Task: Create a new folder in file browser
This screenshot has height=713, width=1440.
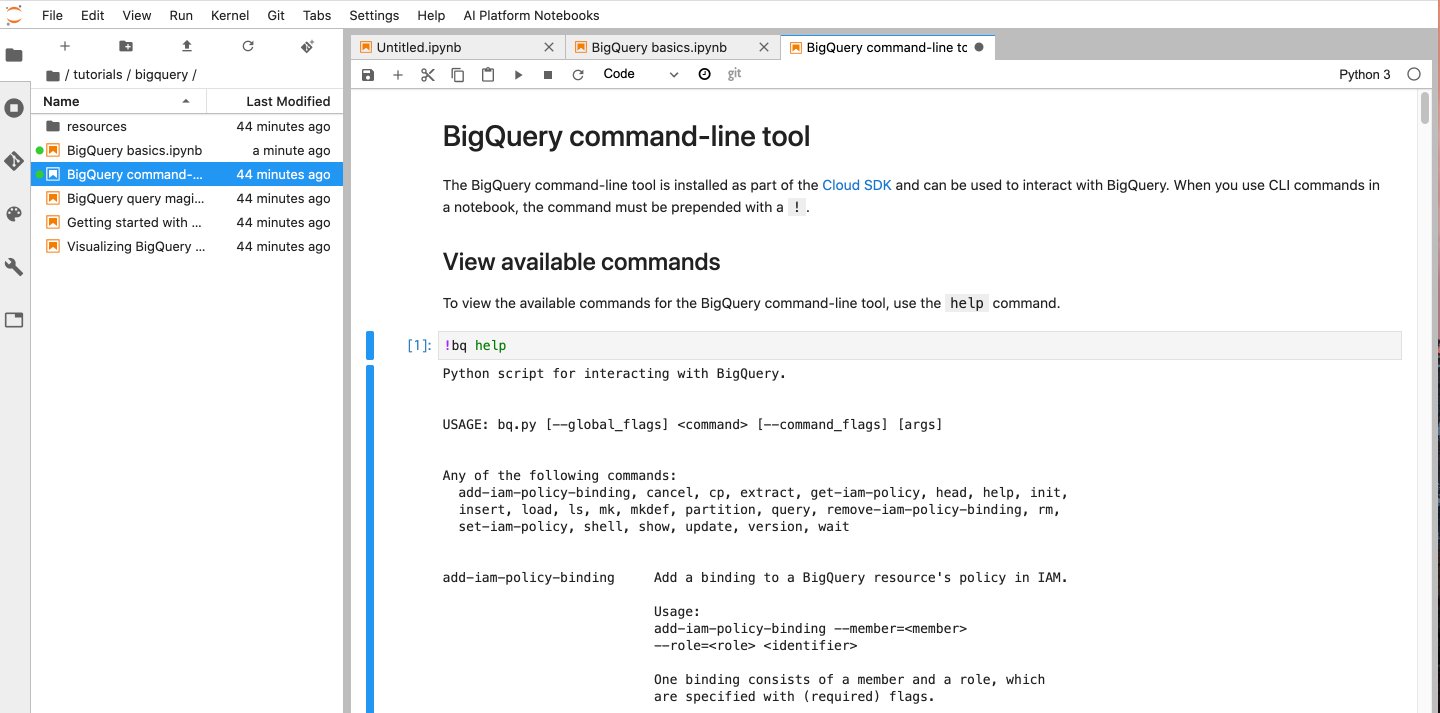Action: tap(126, 46)
